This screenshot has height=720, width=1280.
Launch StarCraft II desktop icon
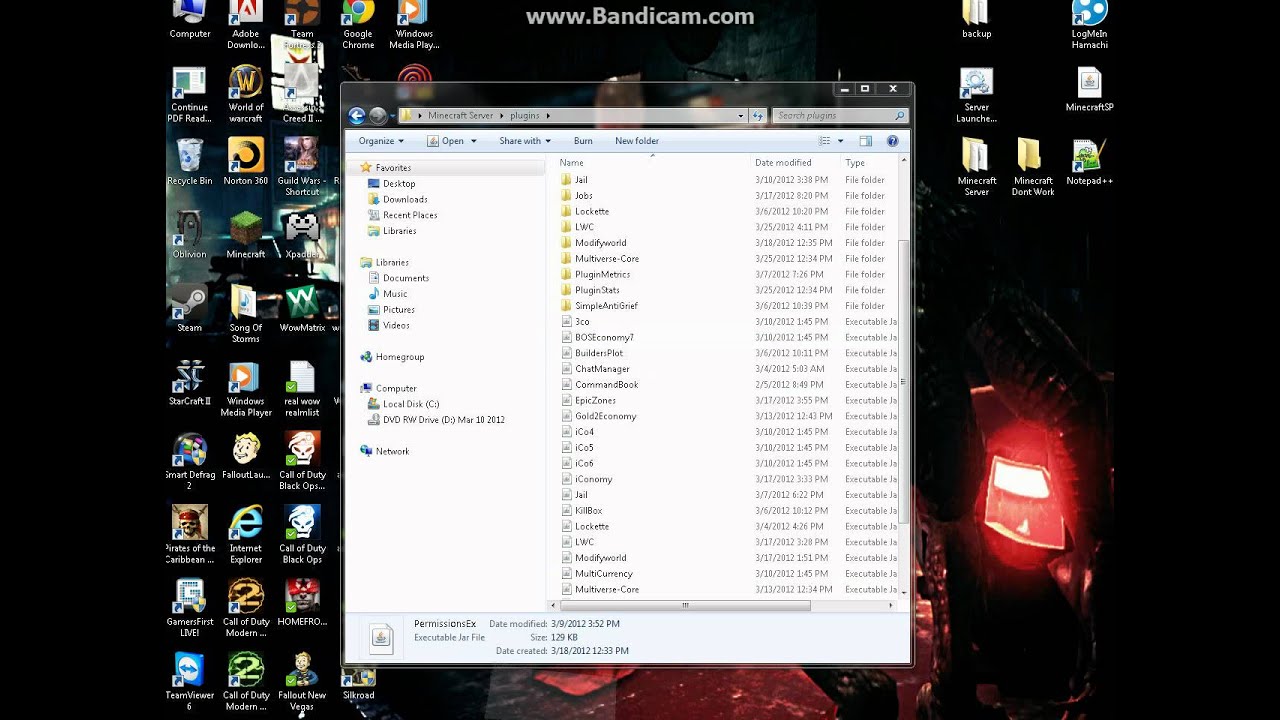tap(189, 382)
